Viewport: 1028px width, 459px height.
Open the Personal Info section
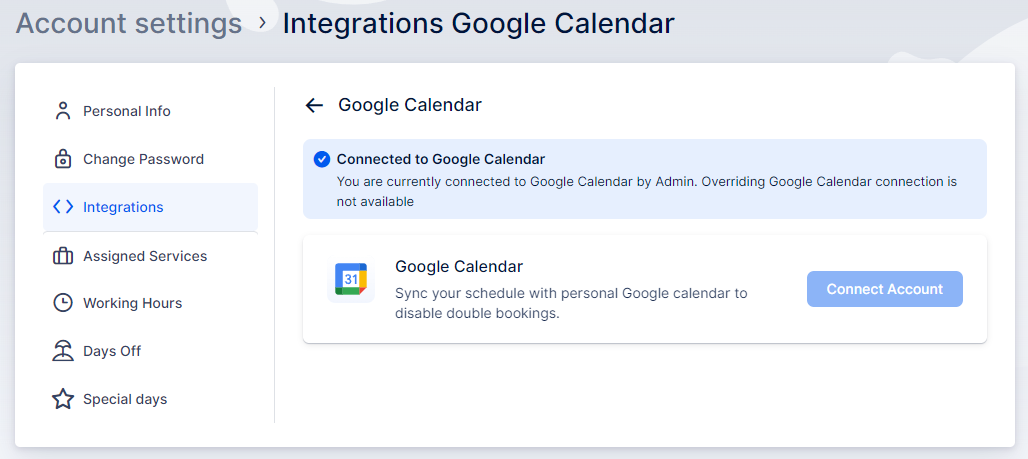(127, 111)
